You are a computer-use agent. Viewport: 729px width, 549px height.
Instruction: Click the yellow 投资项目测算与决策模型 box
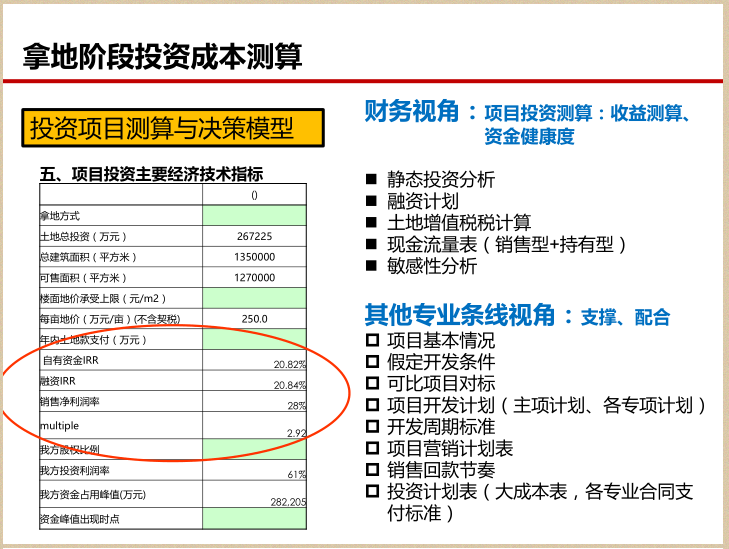(x=172, y=128)
